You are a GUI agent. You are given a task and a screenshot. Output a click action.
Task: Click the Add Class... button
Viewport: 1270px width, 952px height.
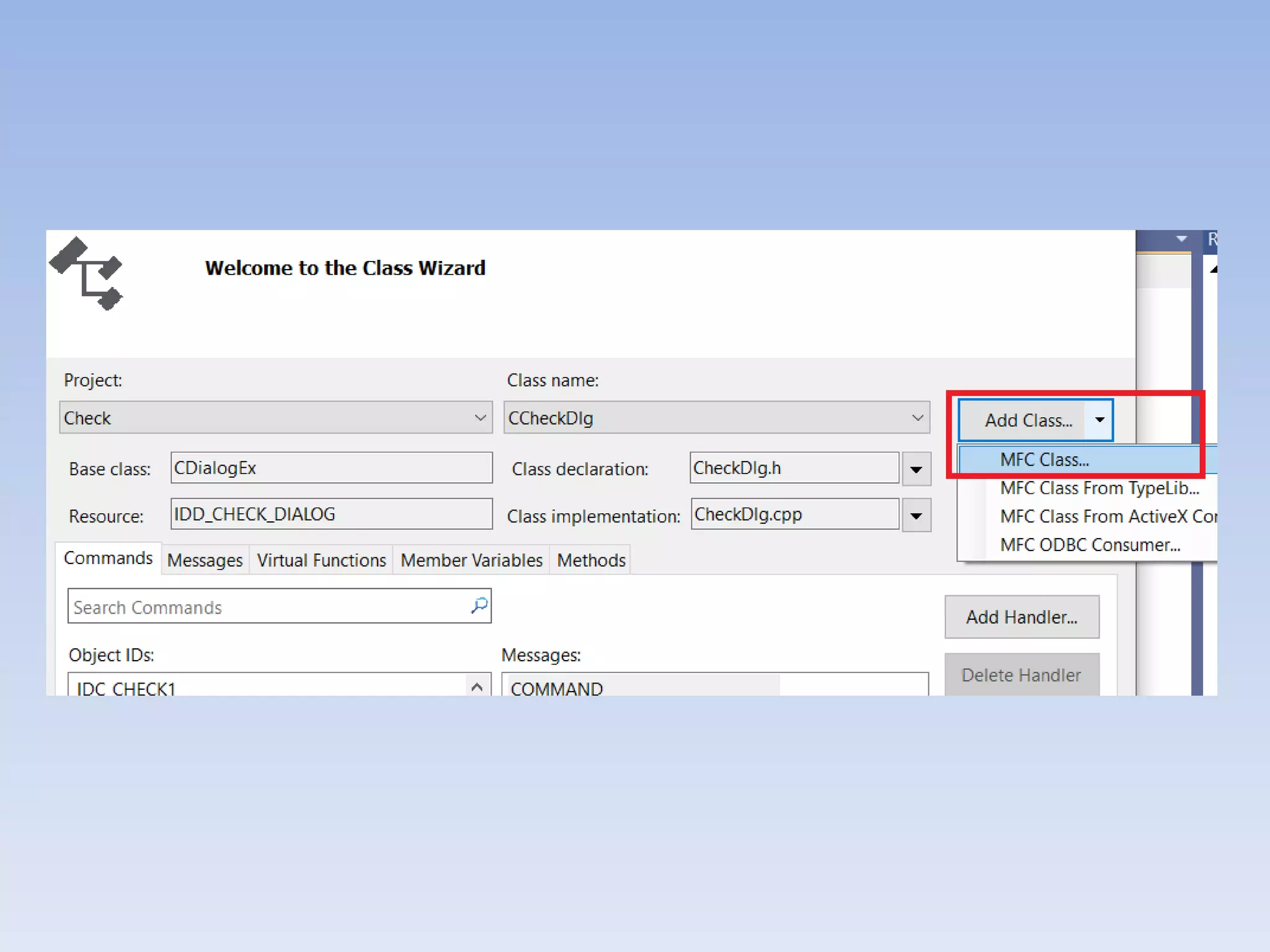[x=1028, y=420]
